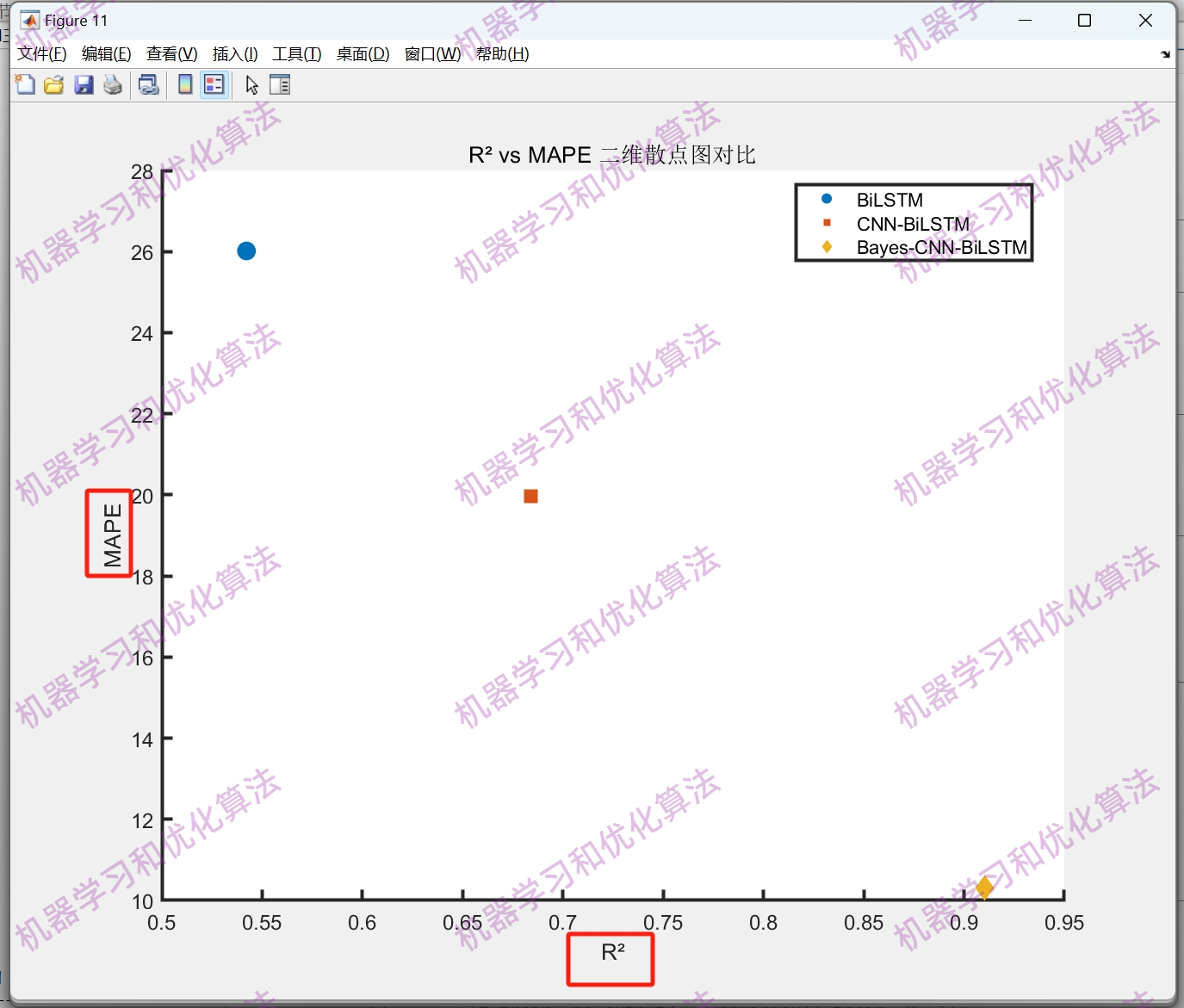Print the figure using the printer icon
Screen dimensions: 1184x1008
(x=112, y=84)
